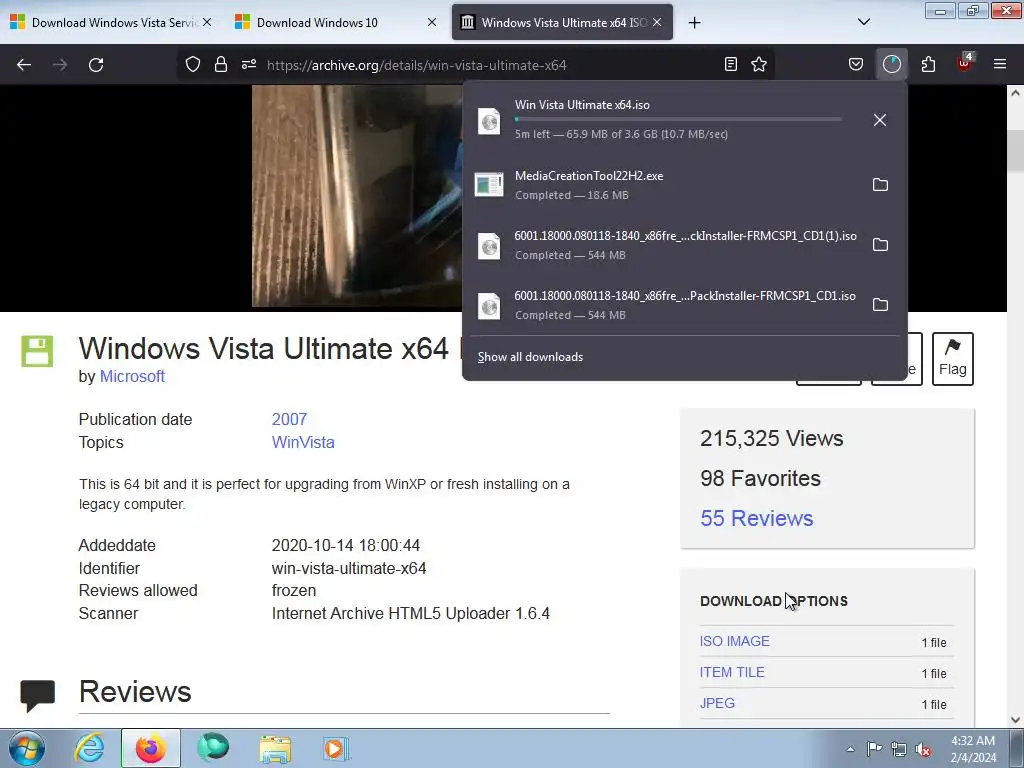
Task: Open the Microsoft creator link
Action: 132,377
